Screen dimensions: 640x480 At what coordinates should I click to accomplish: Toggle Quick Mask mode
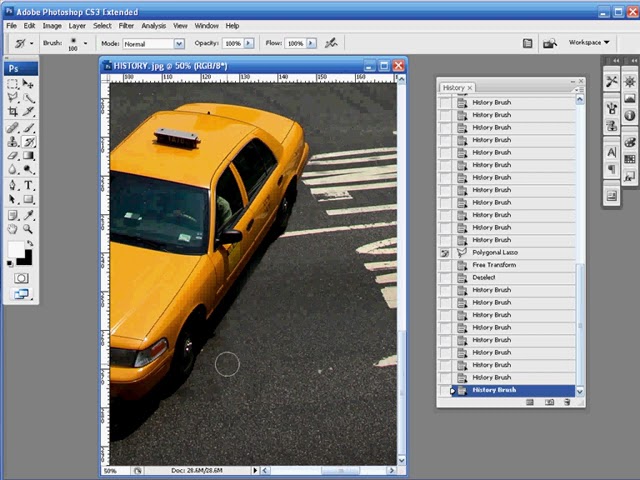click(21, 278)
